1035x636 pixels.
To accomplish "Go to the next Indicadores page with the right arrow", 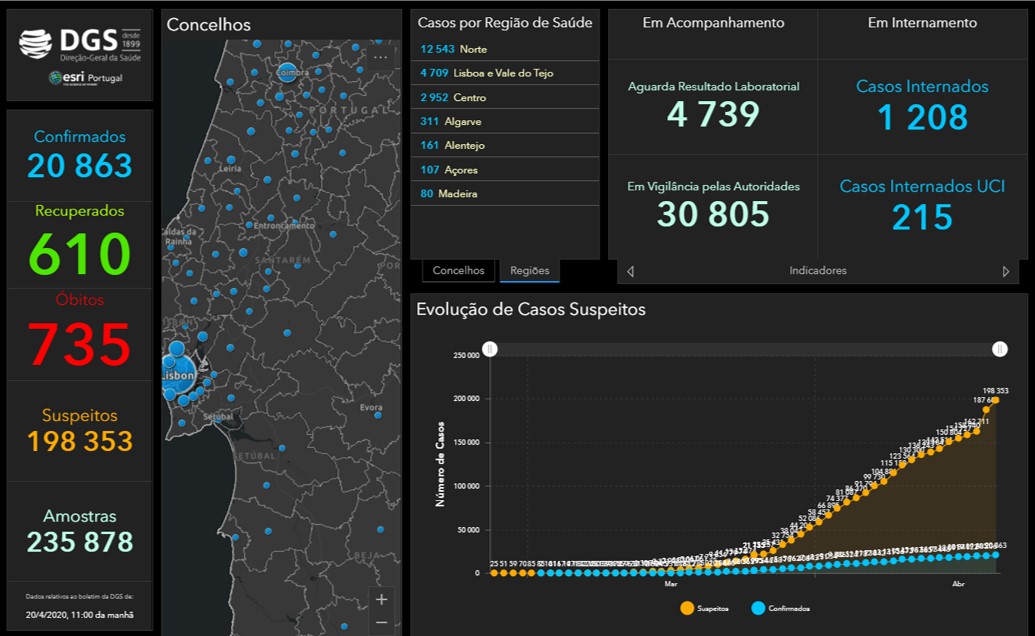I will 1005,271.
